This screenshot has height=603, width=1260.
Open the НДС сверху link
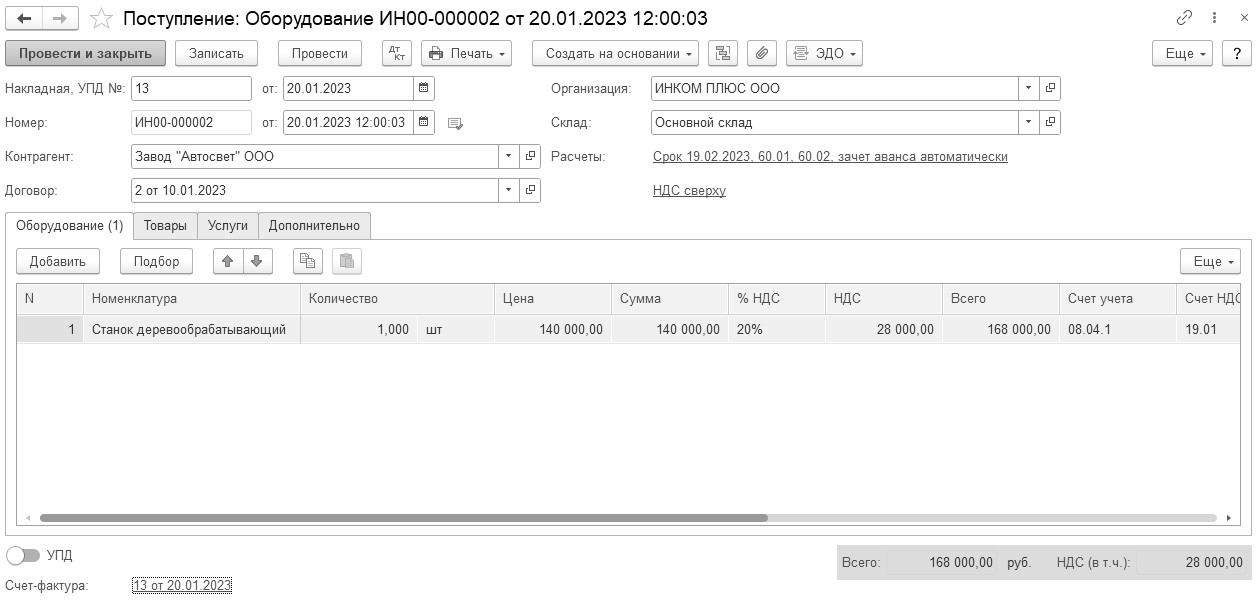[x=689, y=190]
